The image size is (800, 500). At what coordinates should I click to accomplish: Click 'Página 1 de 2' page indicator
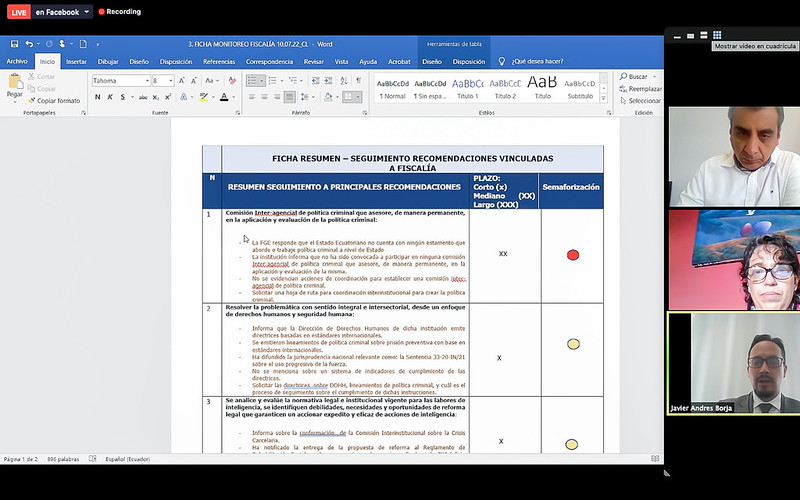pyautogui.click(x=20, y=459)
